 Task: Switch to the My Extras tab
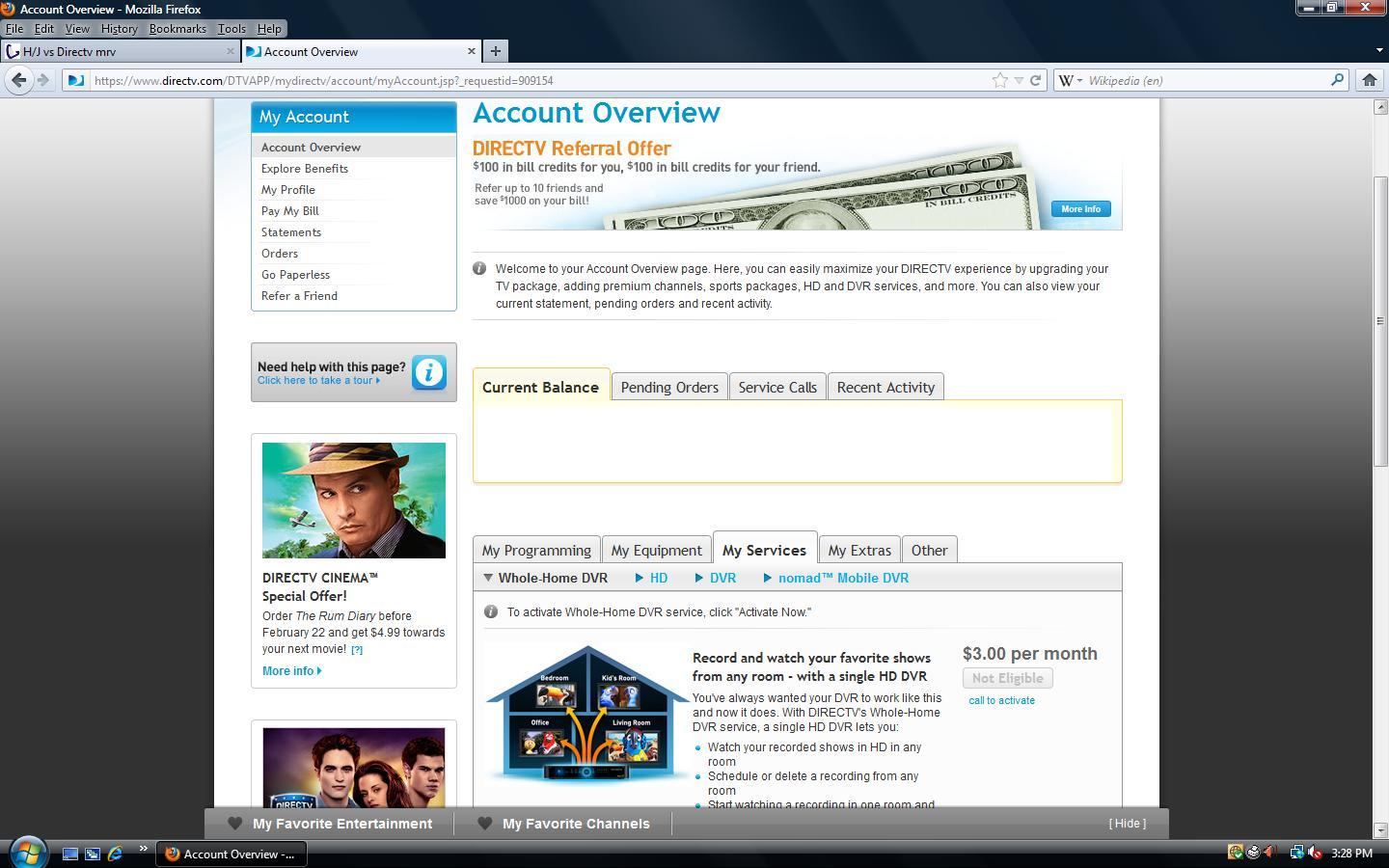pyautogui.click(x=859, y=550)
